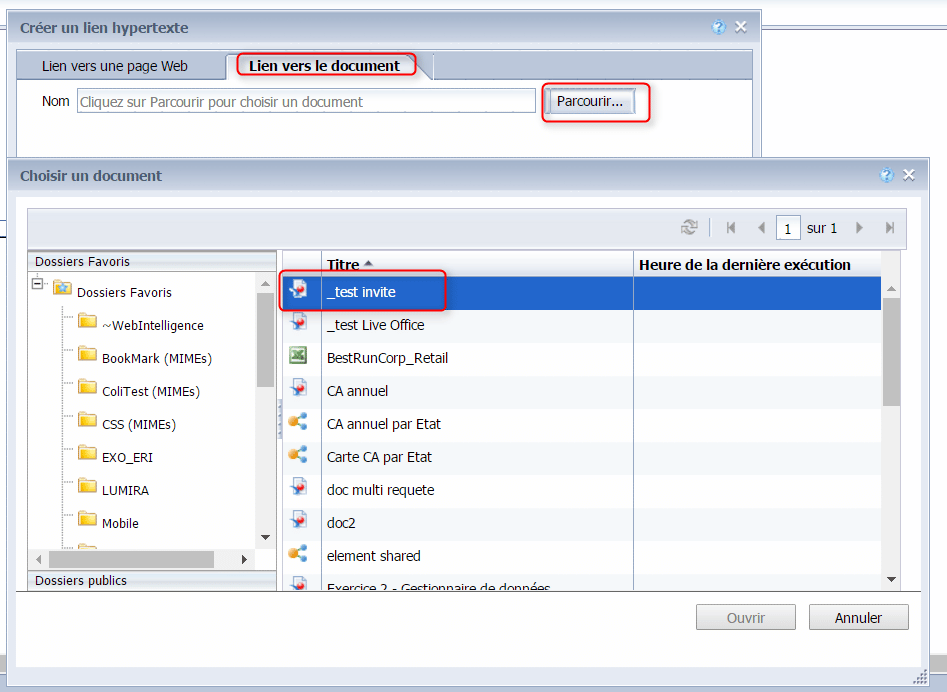Click help icon in Choisir un document dialog
The width and height of the screenshot is (947, 692).
coord(886,175)
